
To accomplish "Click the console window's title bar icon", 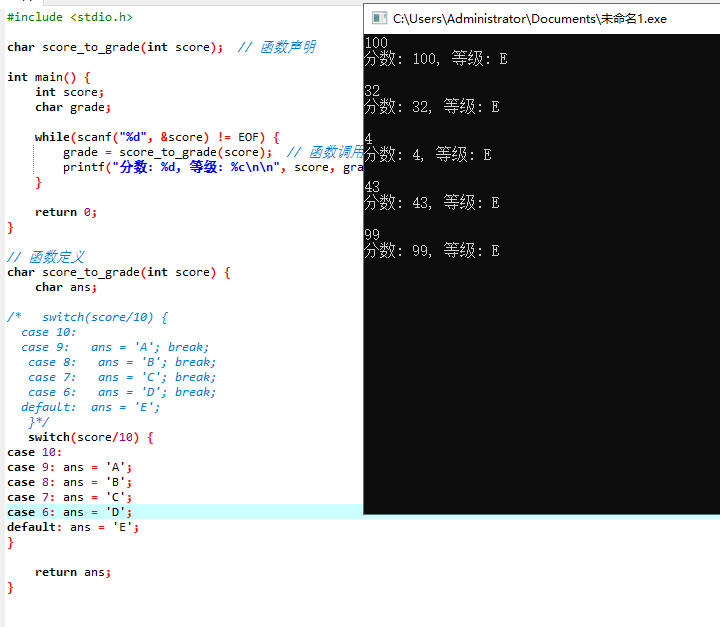I will tap(379, 18).
